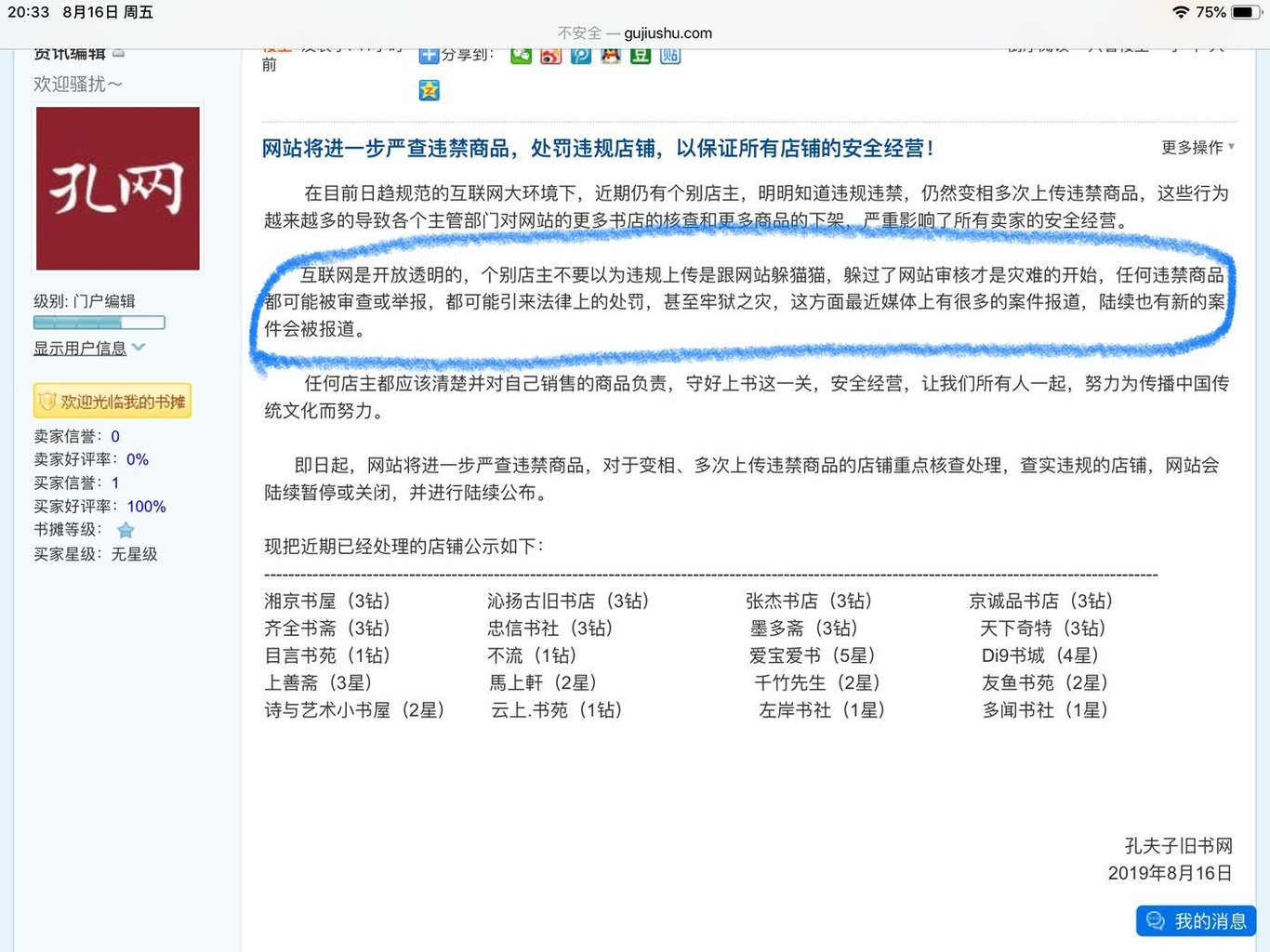Click the shop name 千竹先生（2星）
The height and width of the screenshot is (952, 1270).
point(818,682)
